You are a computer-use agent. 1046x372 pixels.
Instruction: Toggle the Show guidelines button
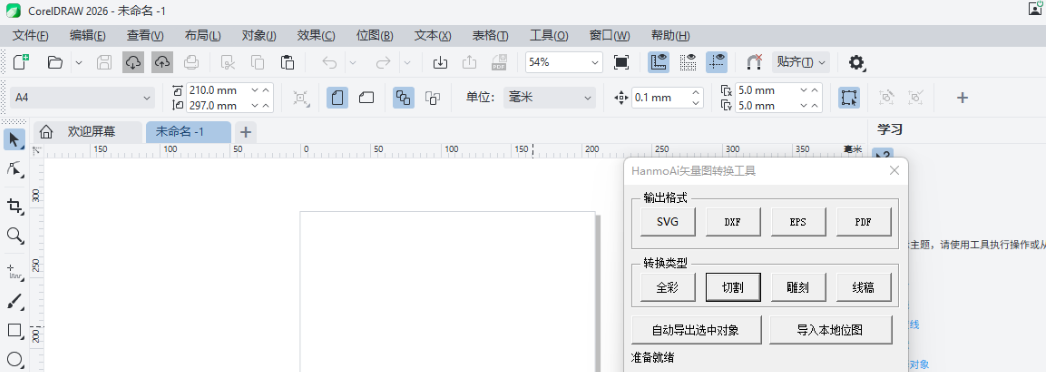(717, 63)
